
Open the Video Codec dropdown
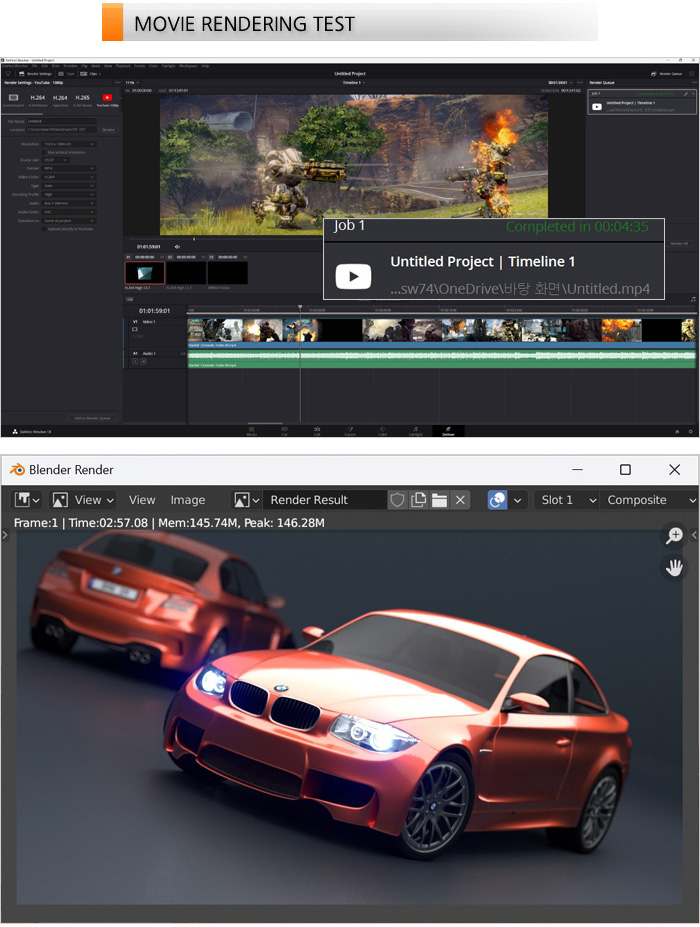[x=69, y=177]
